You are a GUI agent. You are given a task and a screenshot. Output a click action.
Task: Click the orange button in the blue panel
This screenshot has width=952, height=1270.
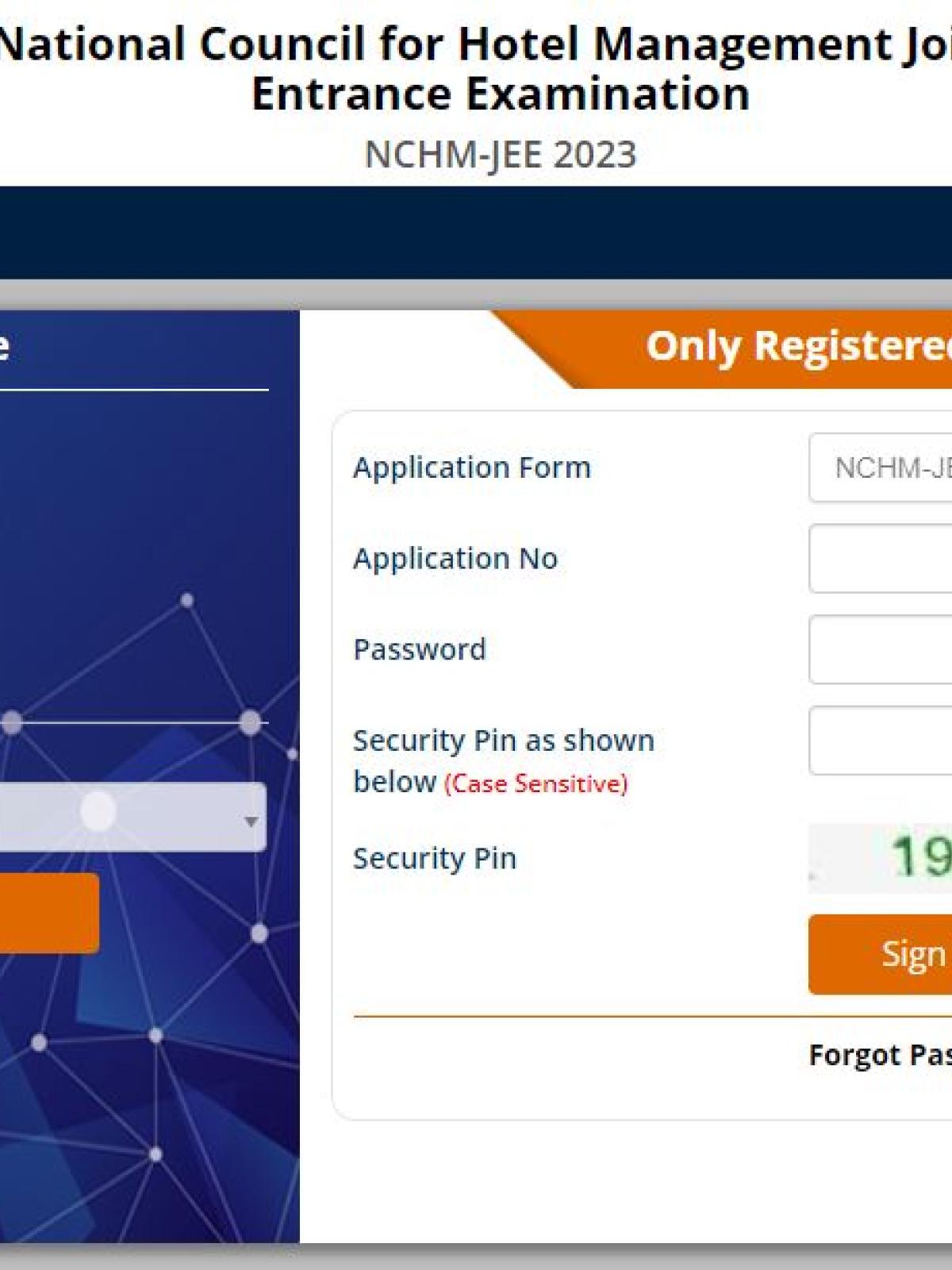click(x=48, y=913)
